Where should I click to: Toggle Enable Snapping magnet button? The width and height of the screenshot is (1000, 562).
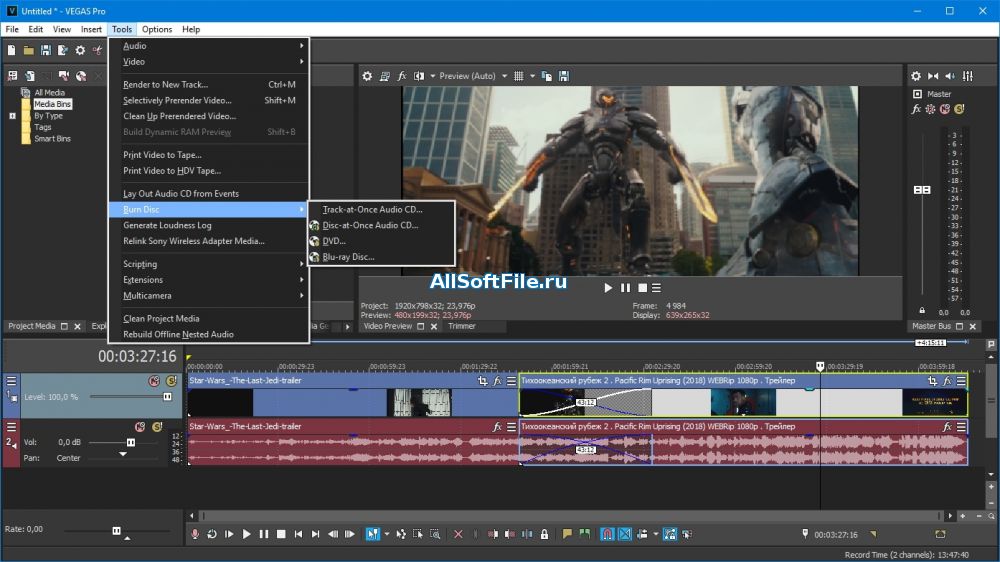607,534
